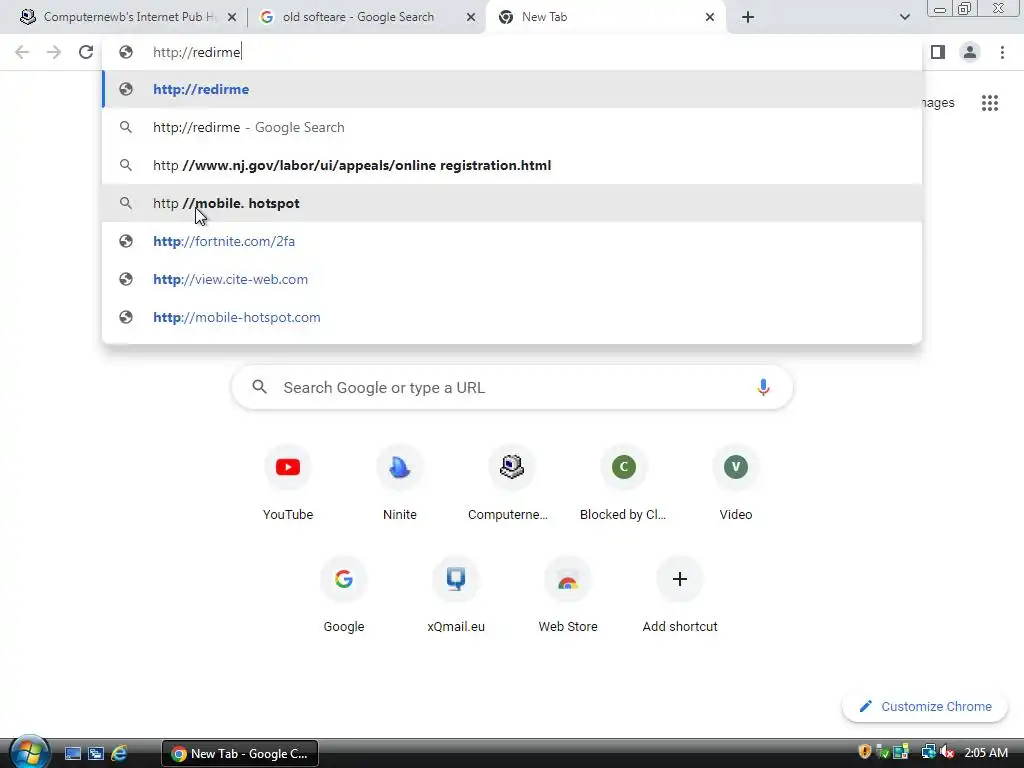The width and height of the screenshot is (1024, 768).
Task: Open the YouTube shortcut
Action: click(x=288, y=483)
